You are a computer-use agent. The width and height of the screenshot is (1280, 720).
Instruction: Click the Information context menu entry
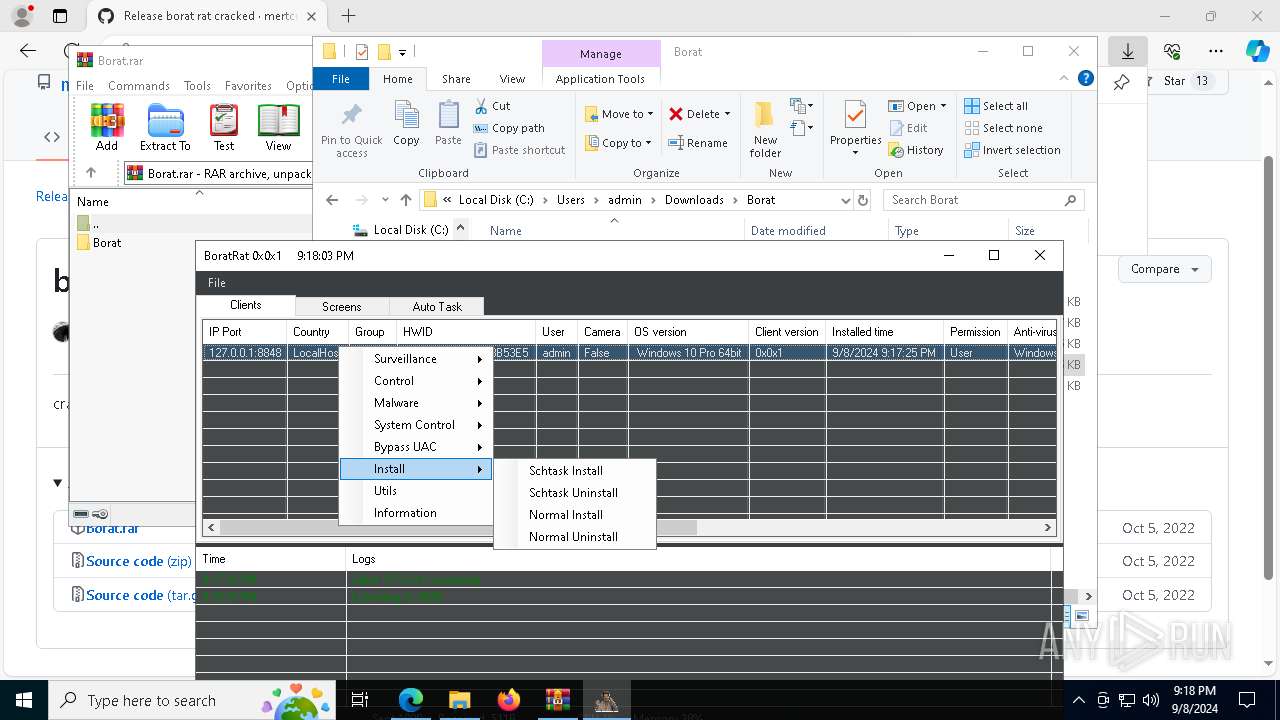(x=416, y=513)
